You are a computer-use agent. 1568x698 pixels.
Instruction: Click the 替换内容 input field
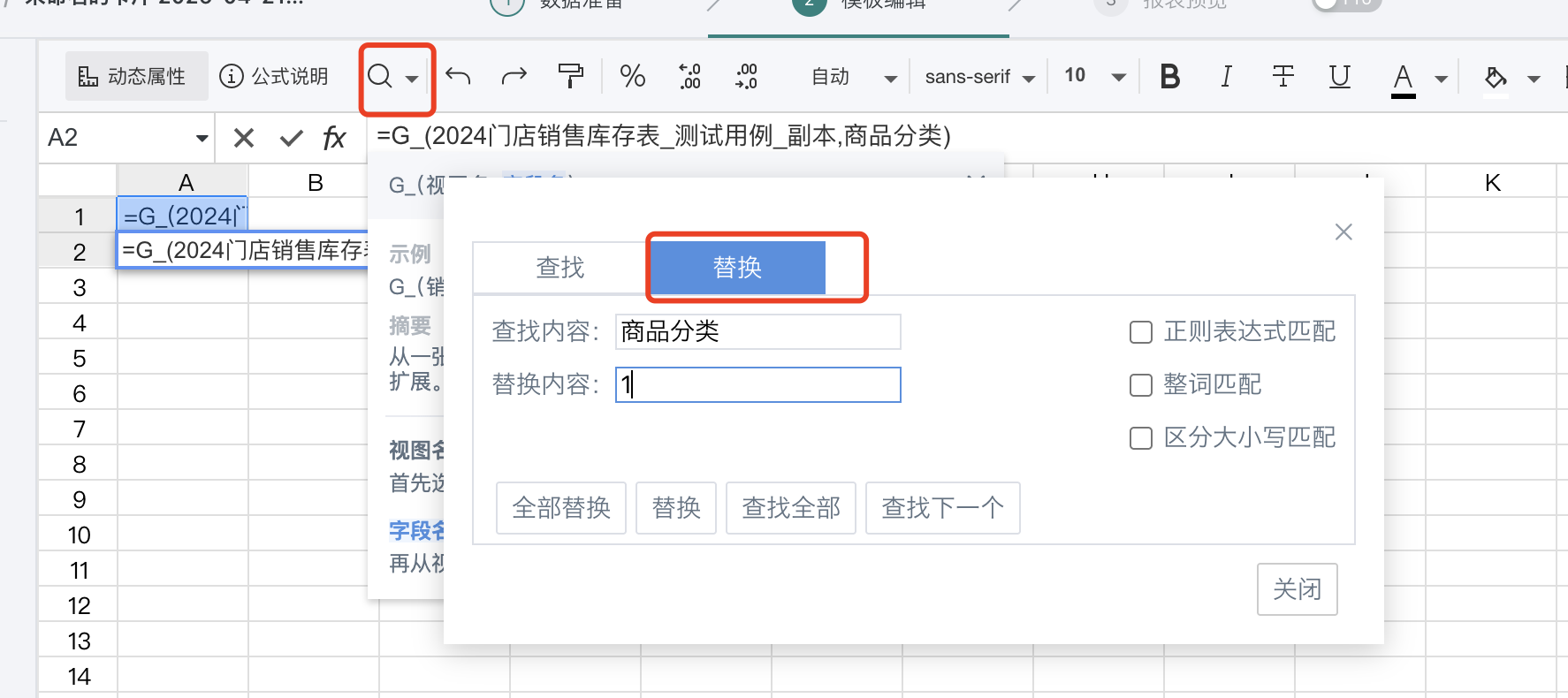(x=757, y=384)
